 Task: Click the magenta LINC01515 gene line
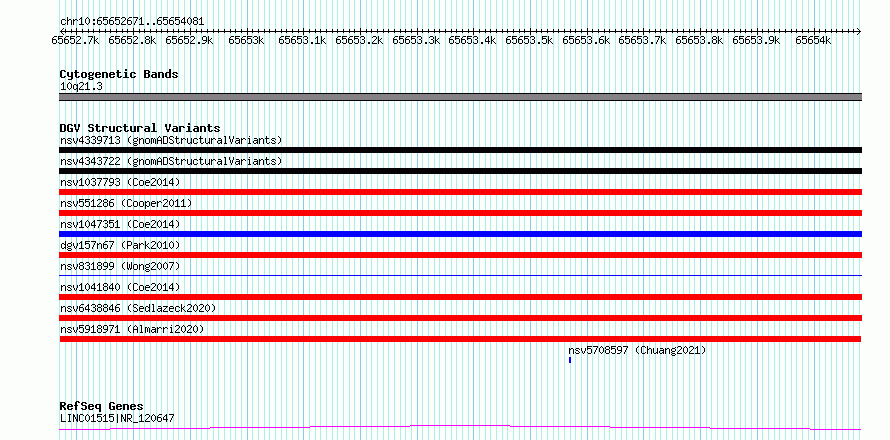(x=460, y=428)
